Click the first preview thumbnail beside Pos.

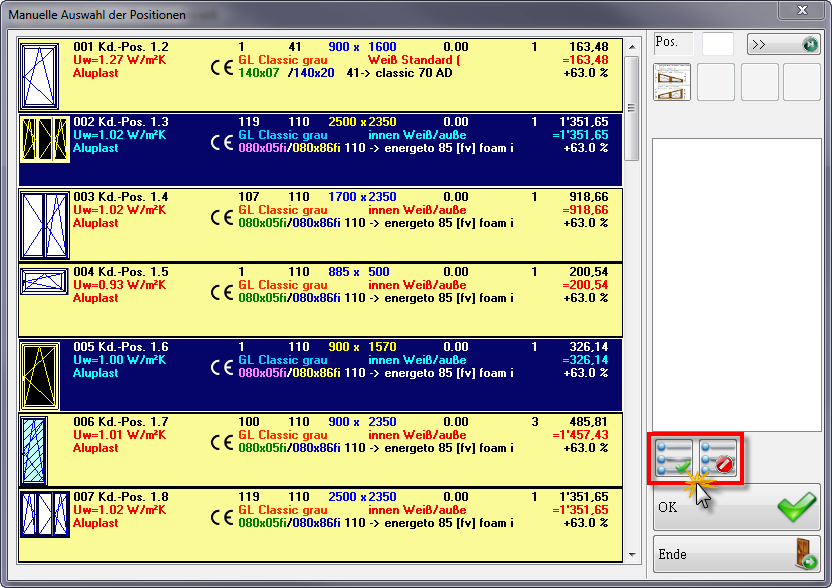pyautogui.click(x=672, y=82)
